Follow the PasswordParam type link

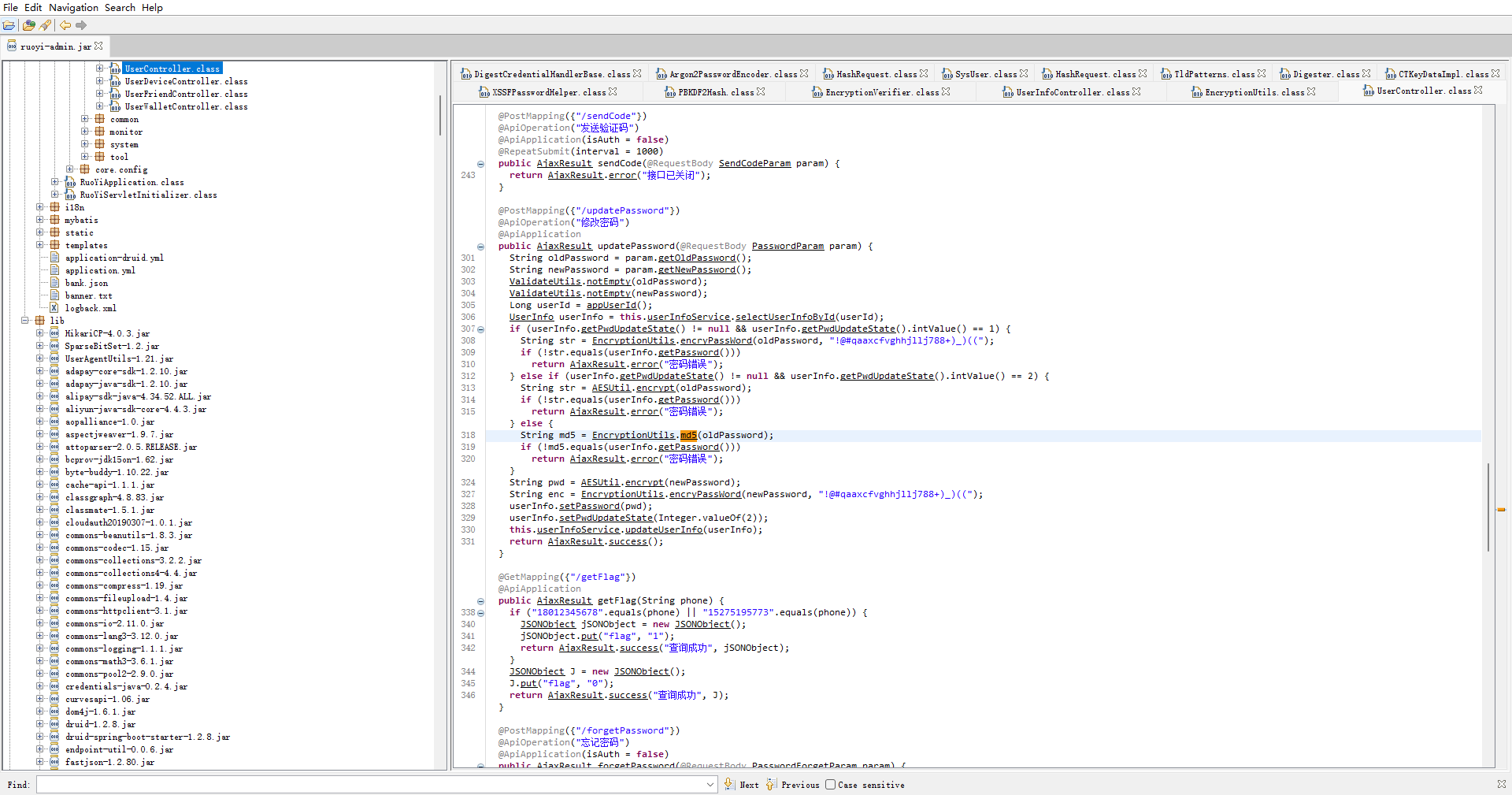click(787, 246)
